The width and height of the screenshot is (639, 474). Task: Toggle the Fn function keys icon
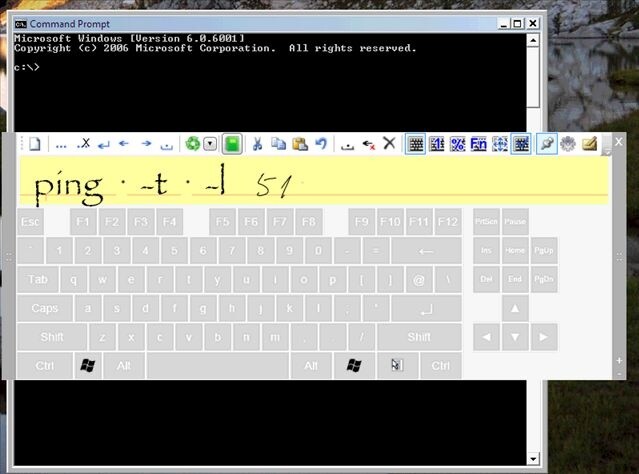[478, 144]
